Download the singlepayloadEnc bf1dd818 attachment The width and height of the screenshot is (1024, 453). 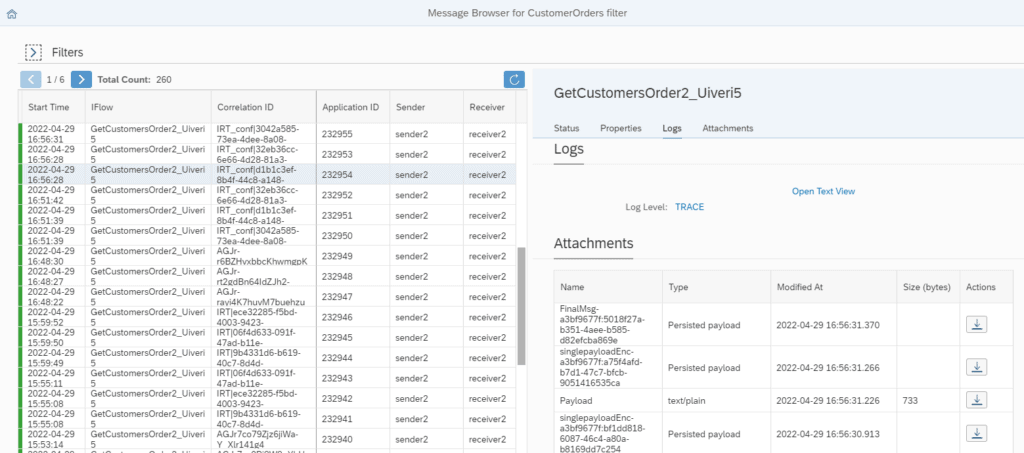click(976, 432)
